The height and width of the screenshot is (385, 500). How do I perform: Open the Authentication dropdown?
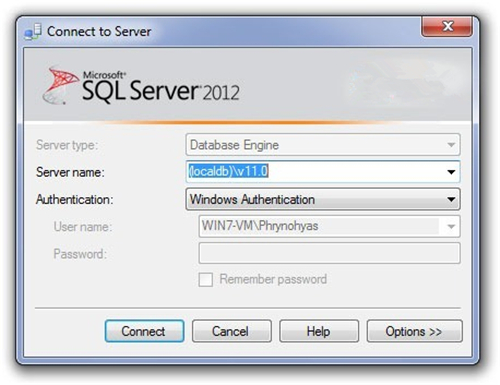click(323, 199)
